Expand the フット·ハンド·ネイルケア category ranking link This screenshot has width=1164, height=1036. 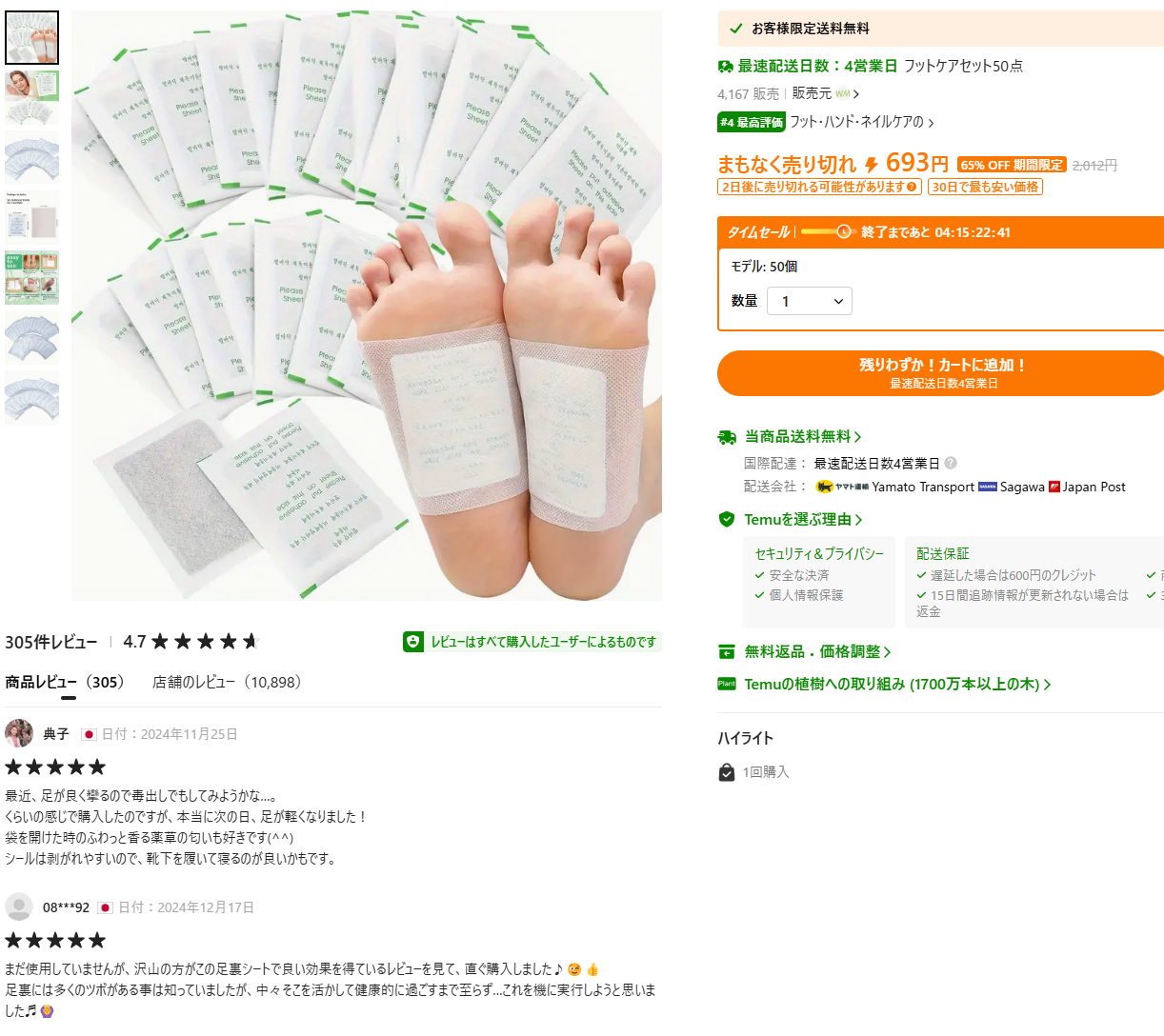coord(862,122)
